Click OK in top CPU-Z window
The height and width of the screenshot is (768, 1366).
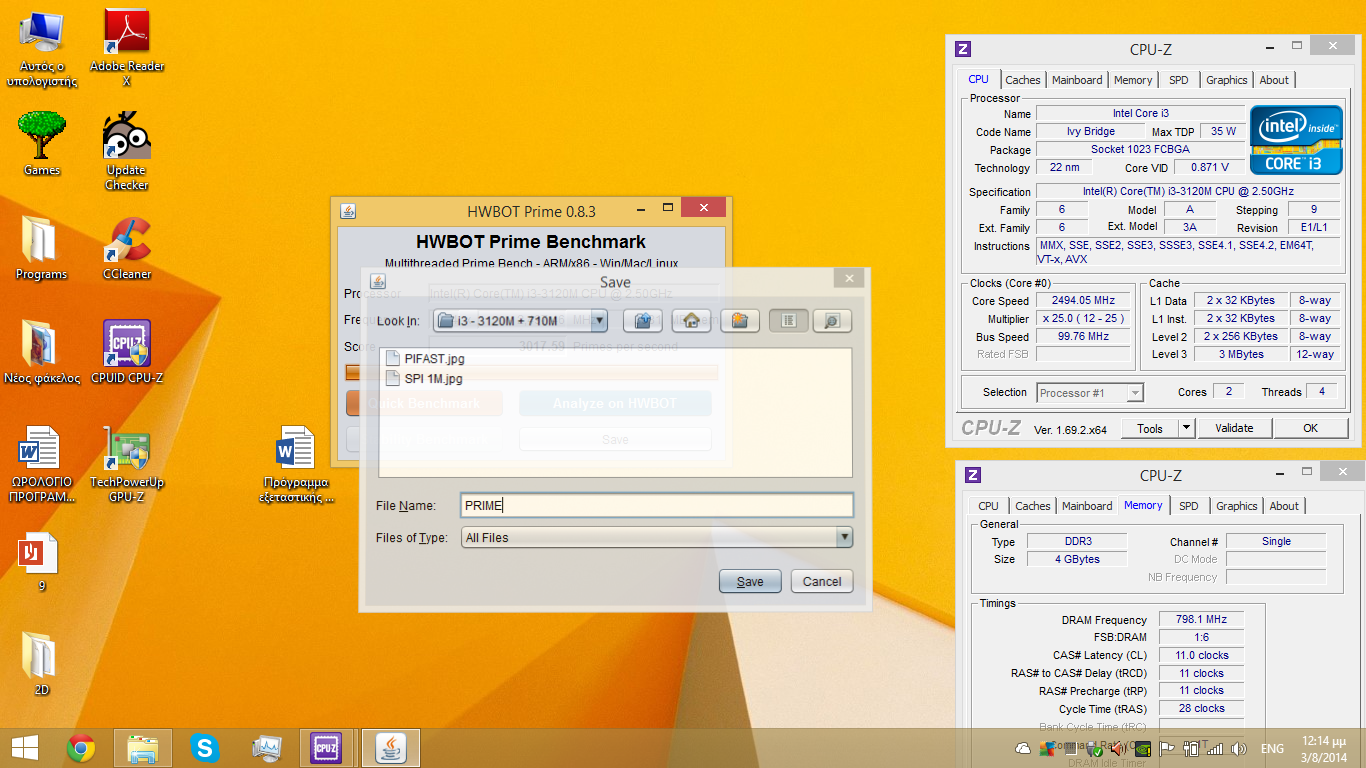point(1310,428)
